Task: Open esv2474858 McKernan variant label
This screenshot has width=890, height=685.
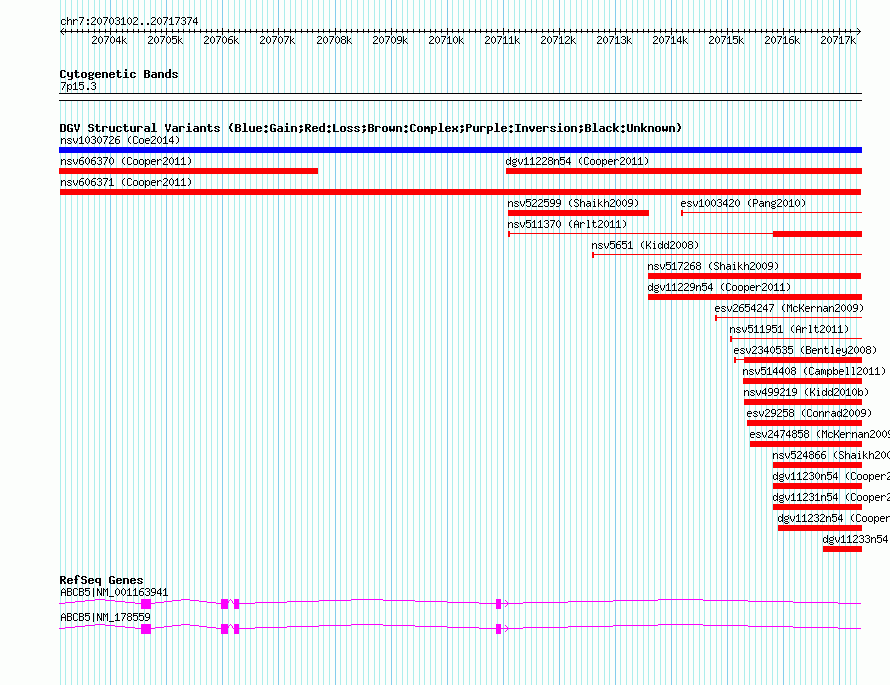Action: (820, 434)
